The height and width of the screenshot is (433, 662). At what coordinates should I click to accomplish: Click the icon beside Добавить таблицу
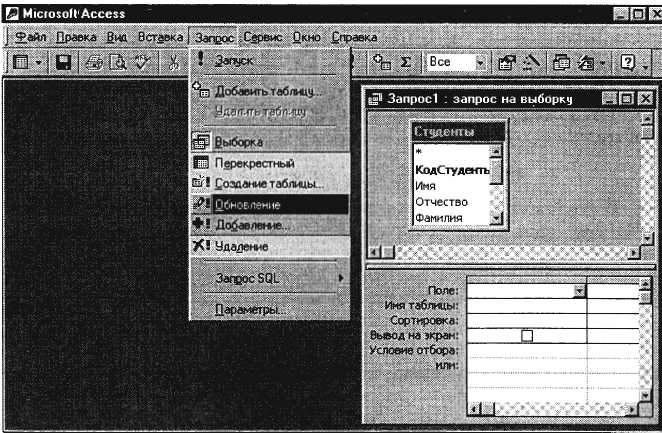click(x=201, y=89)
